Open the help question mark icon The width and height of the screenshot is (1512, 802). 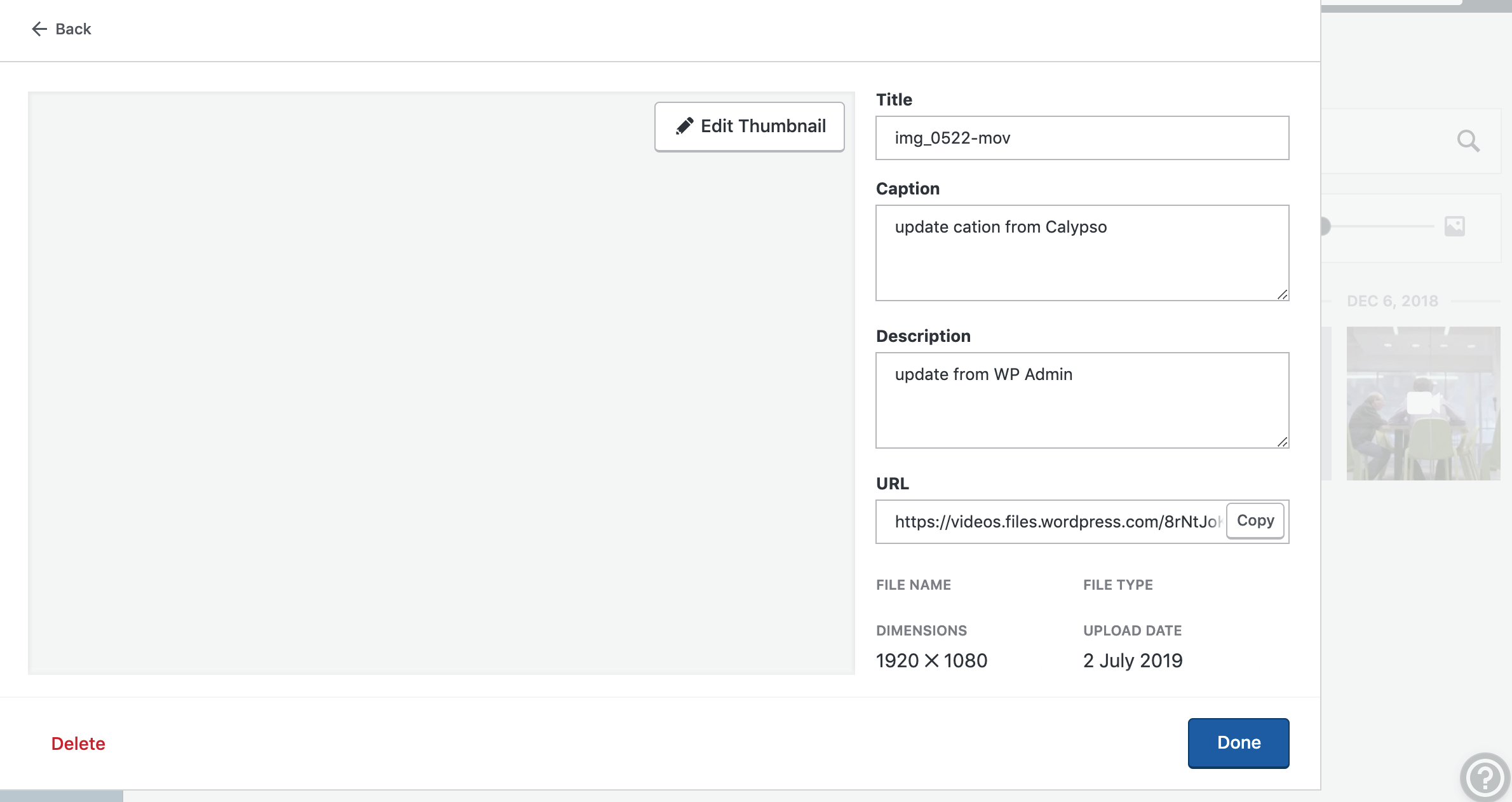(x=1485, y=777)
